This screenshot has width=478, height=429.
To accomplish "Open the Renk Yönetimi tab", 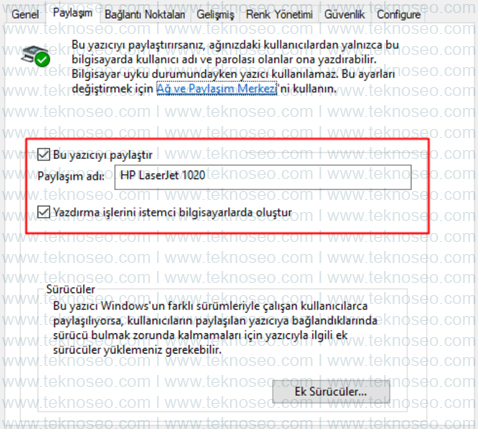I will 279,14.
